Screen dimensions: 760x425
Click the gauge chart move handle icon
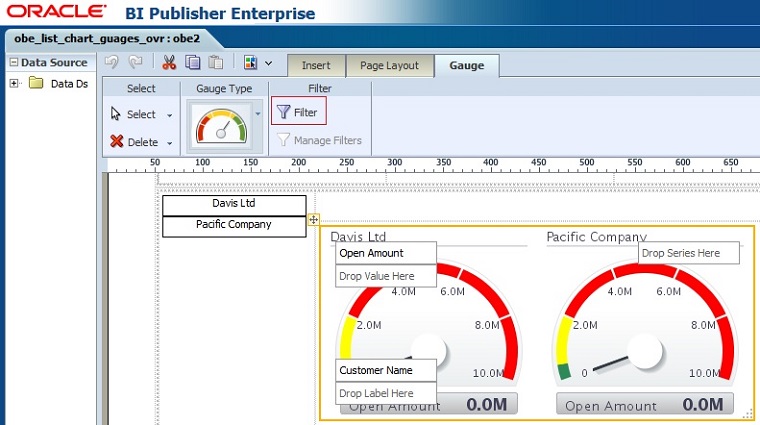(314, 220)
